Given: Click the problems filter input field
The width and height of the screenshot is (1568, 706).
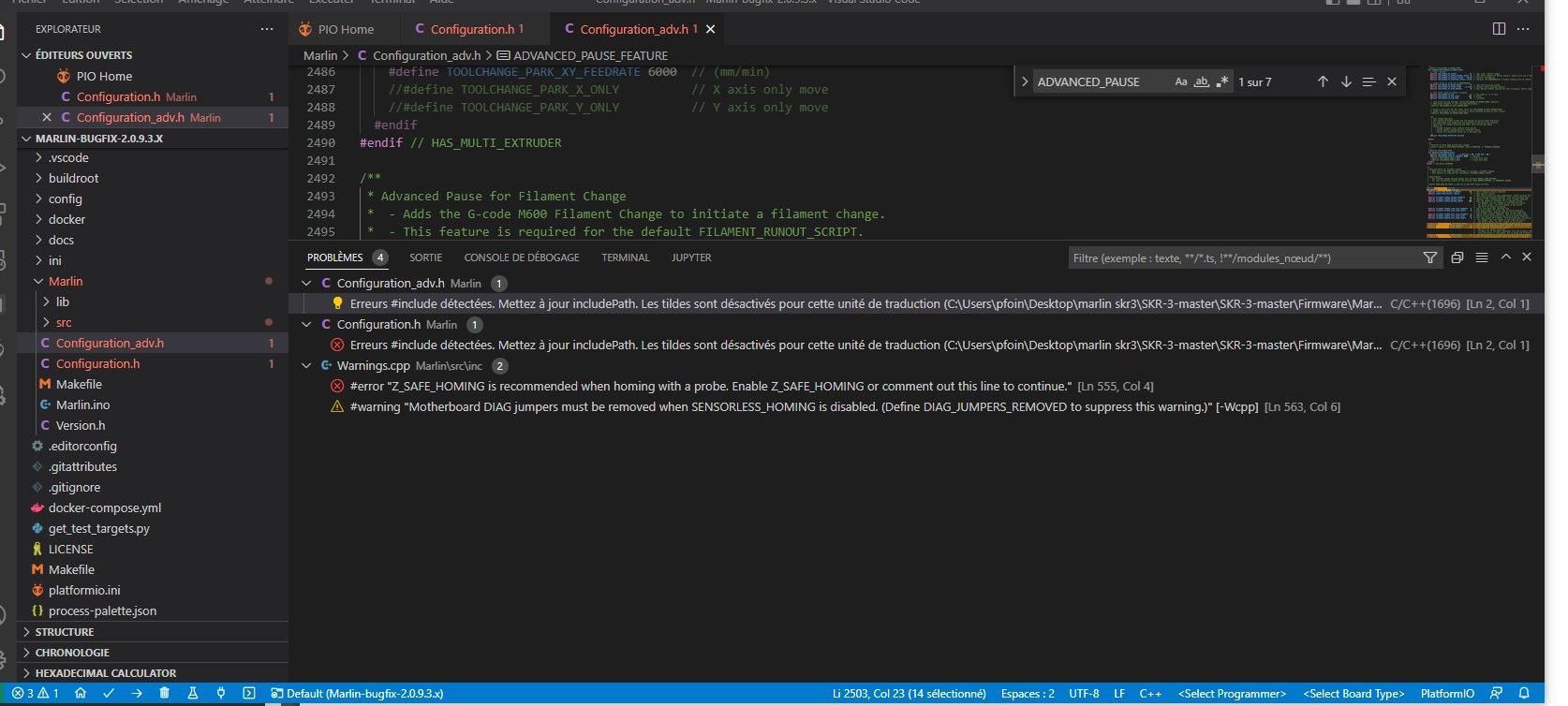Looking at the screenshot, I should point(1244,257).
